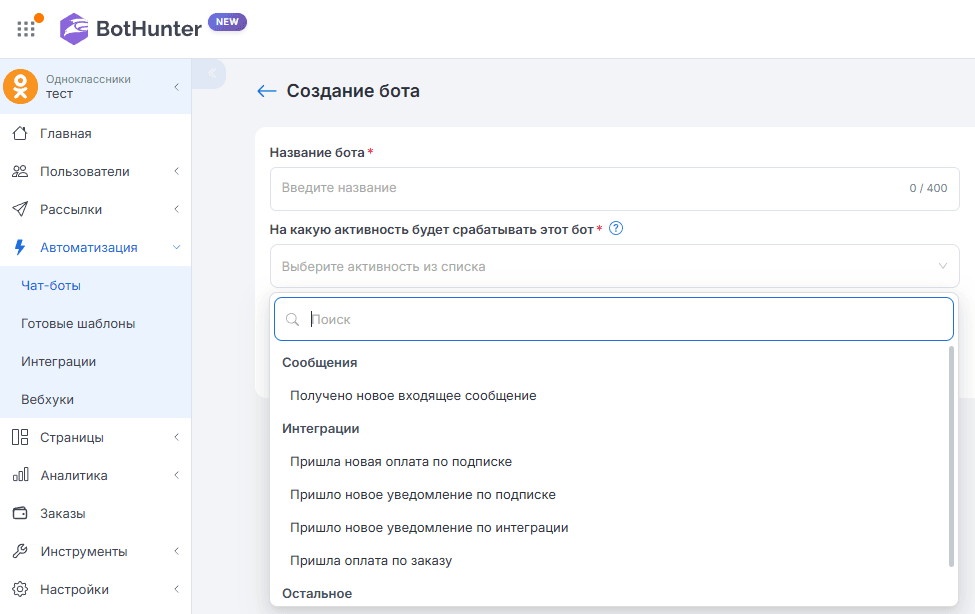Click the bar chart icon beside Аналитика
This screenshot has height=614, width=975.
[21, 475]
